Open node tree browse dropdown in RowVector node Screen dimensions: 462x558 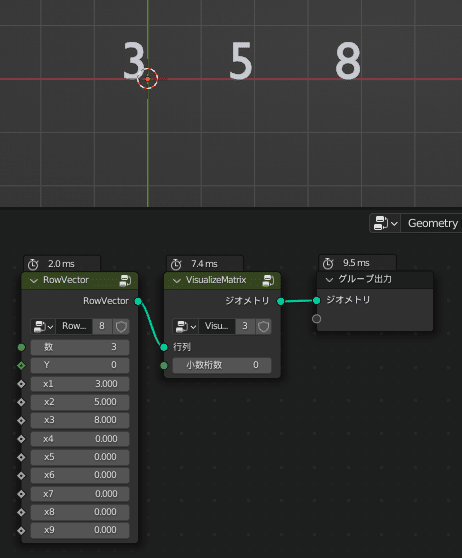(x=43, y=326)
